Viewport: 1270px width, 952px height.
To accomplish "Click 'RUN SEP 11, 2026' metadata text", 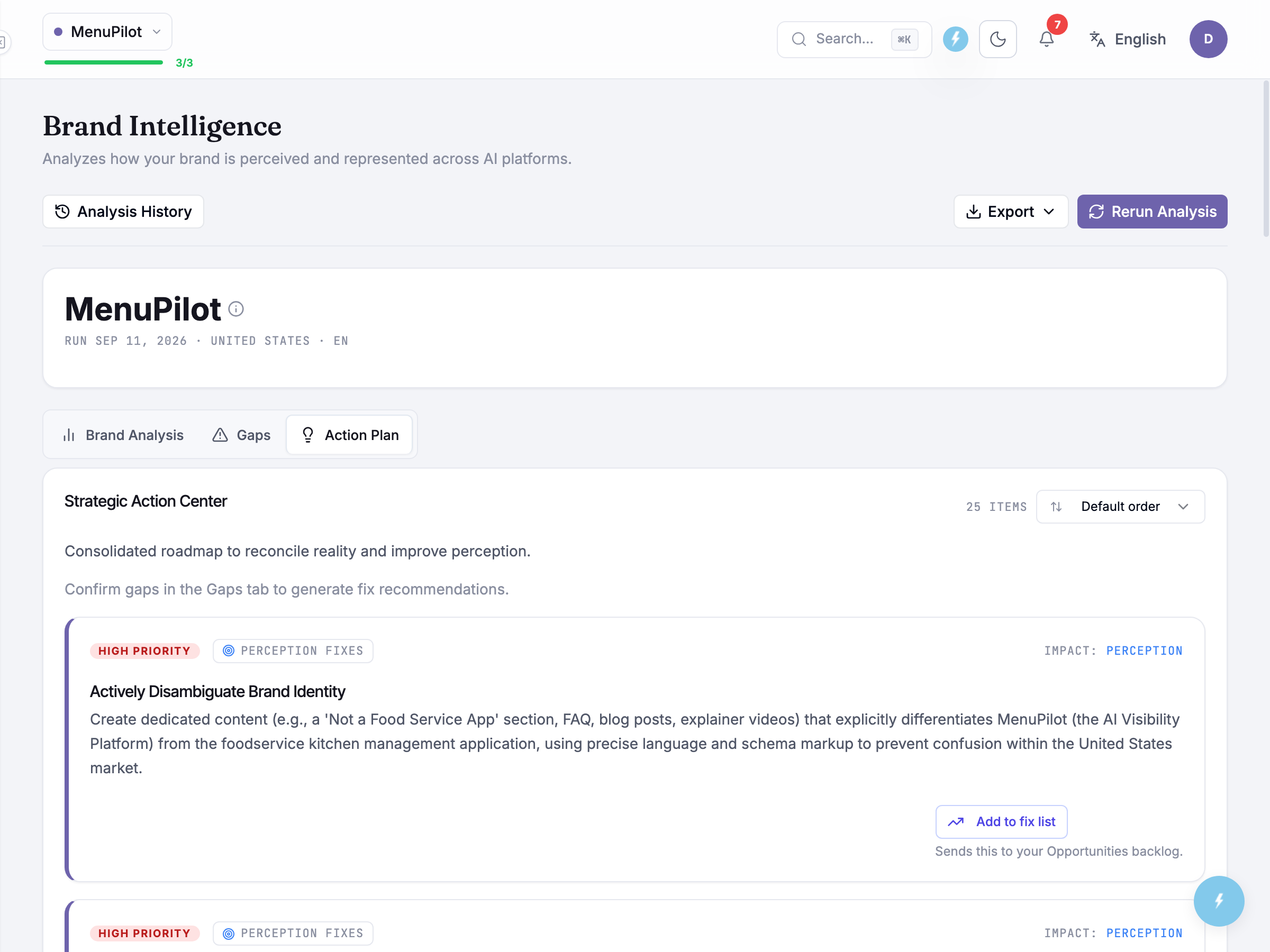I will [x=126, y=341].
